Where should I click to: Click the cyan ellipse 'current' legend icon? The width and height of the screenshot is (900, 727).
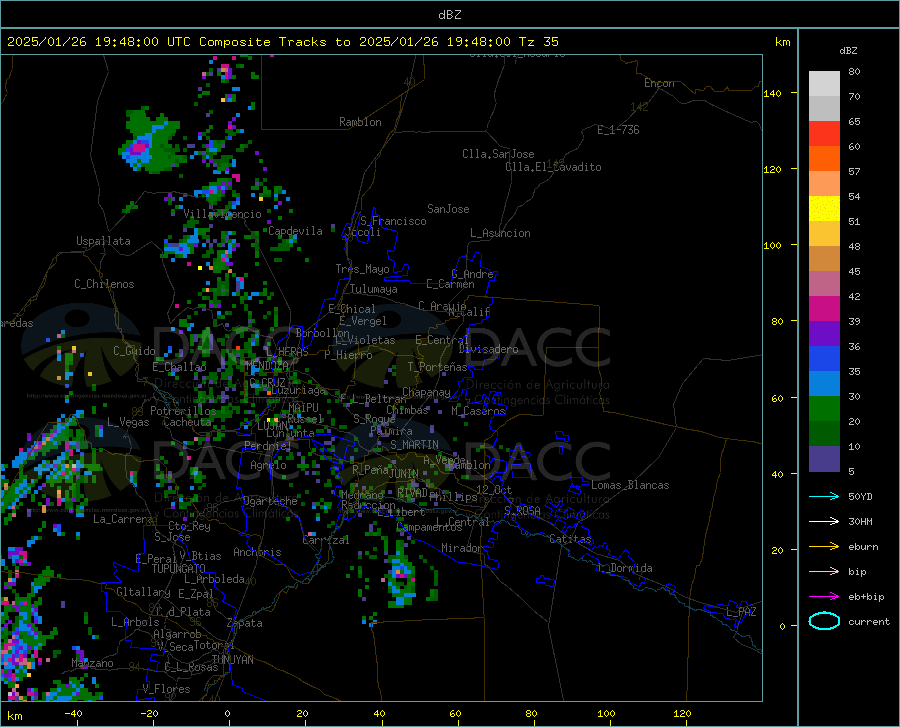click(x=824, y=621)
